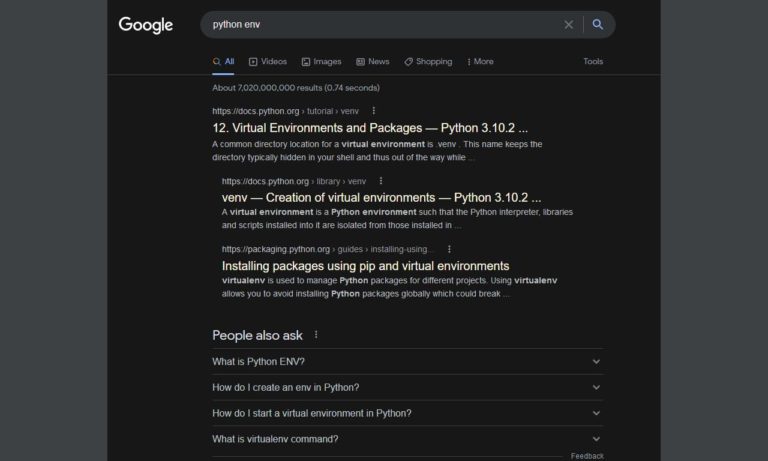Click the About 7,020,000,000 results text

click(x=296, y=88)
